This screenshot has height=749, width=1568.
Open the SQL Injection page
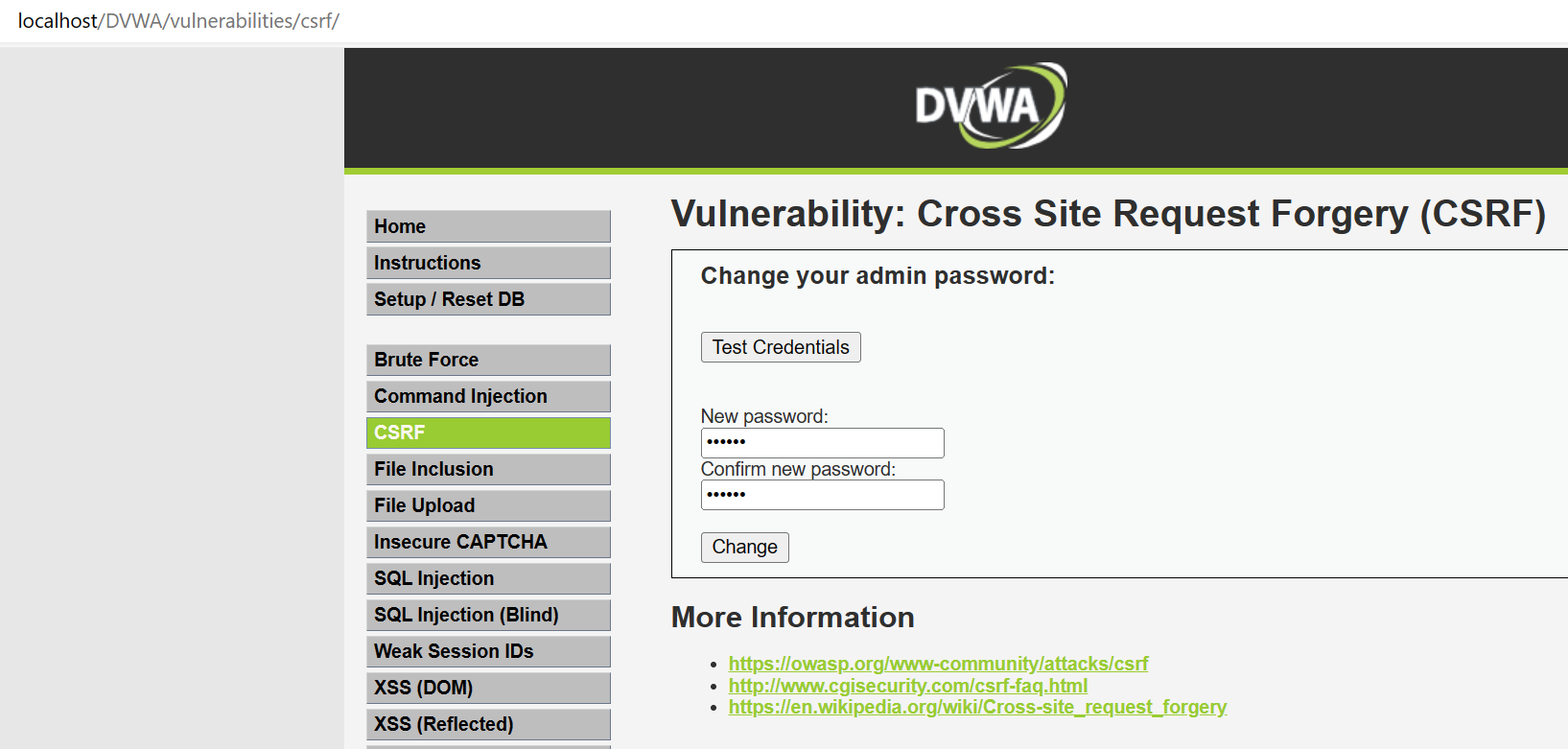[487, 578]
